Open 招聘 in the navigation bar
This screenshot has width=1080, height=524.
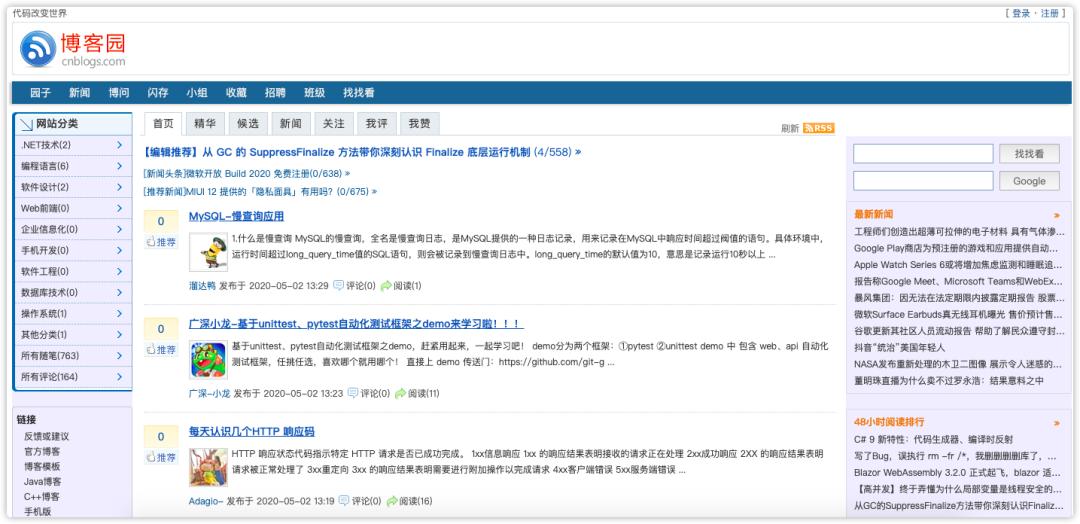pyautogui.click(x=275, y=92)
